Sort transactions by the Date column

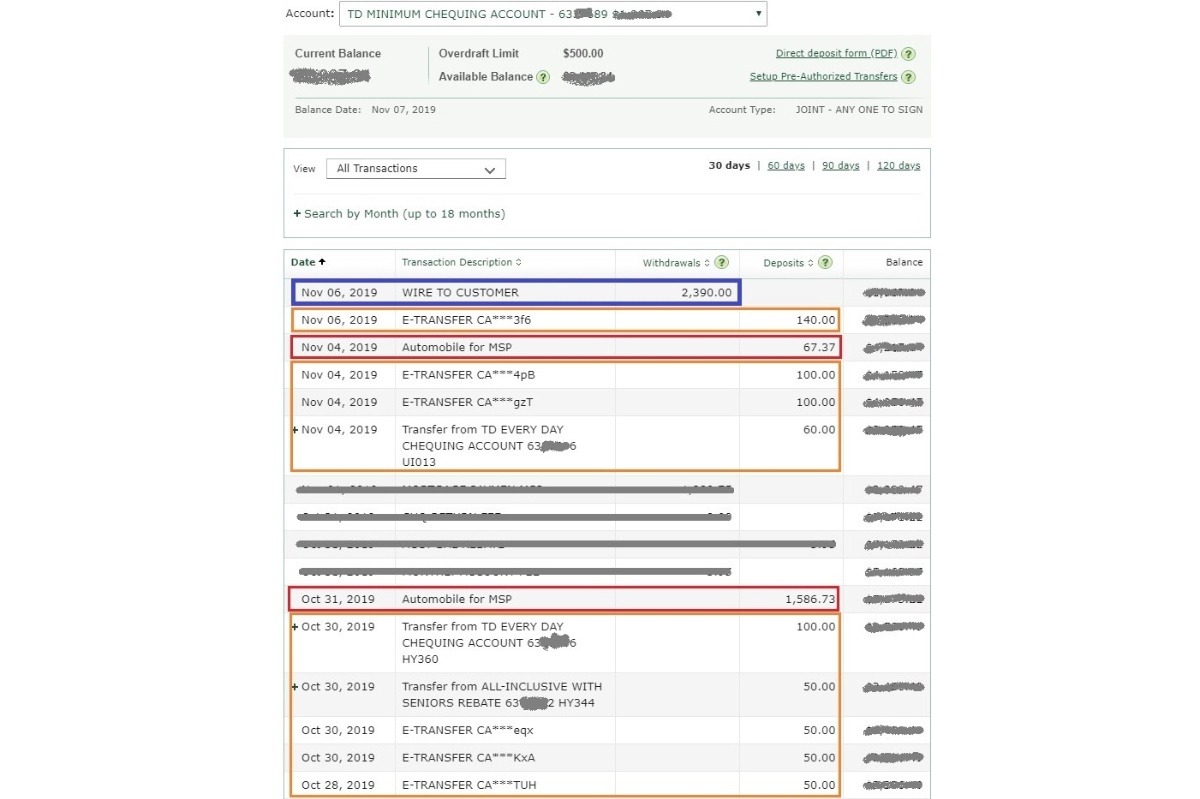308,263
